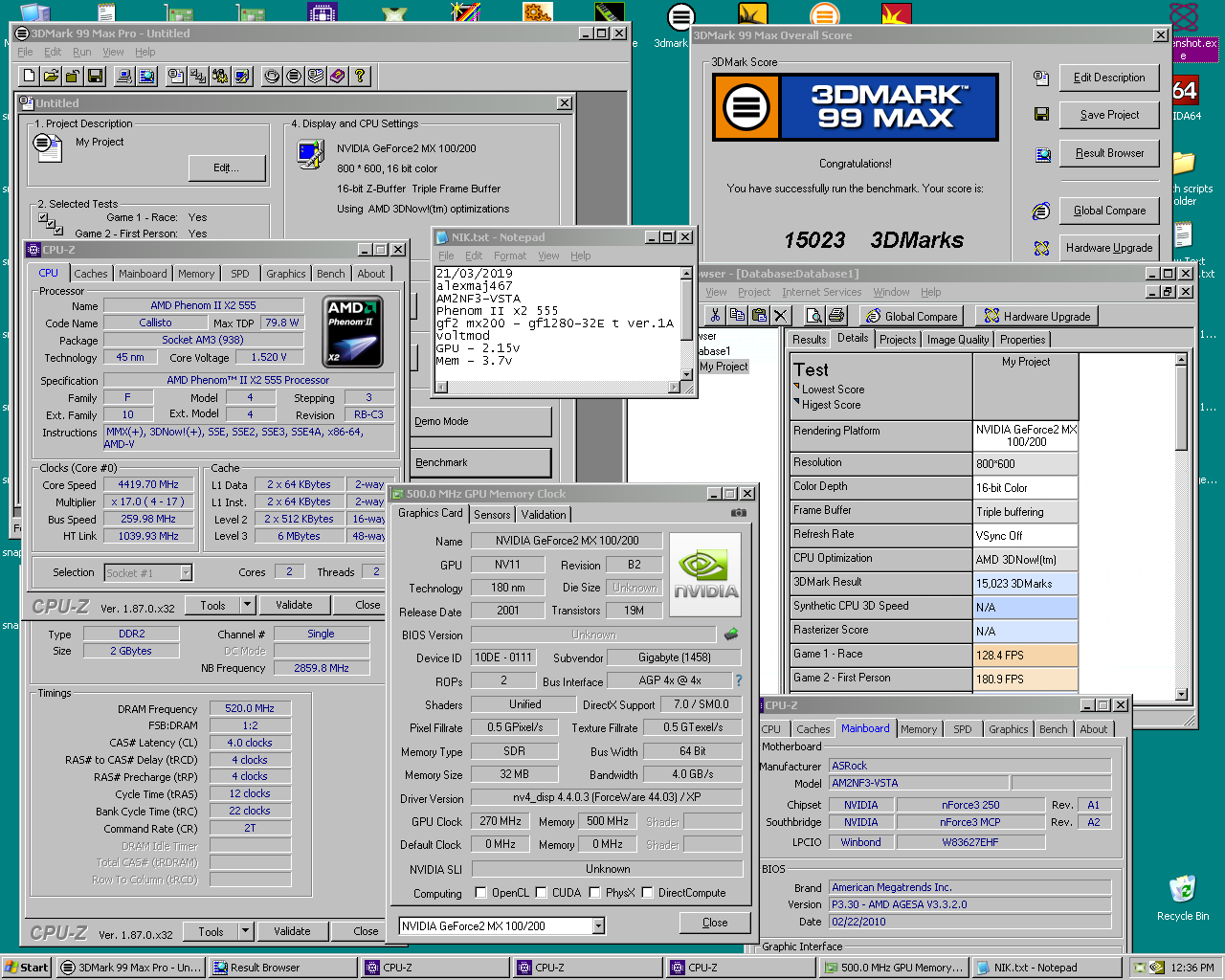The width and height of the screenshot is (1225, 980).
Task: Open Internet Services menu in Result Browser
Action: pos(821,292)
